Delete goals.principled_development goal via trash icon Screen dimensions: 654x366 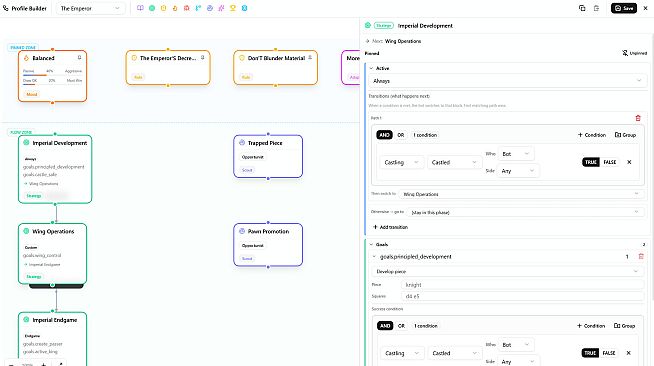pyautogui.click(x=641, y=256)
